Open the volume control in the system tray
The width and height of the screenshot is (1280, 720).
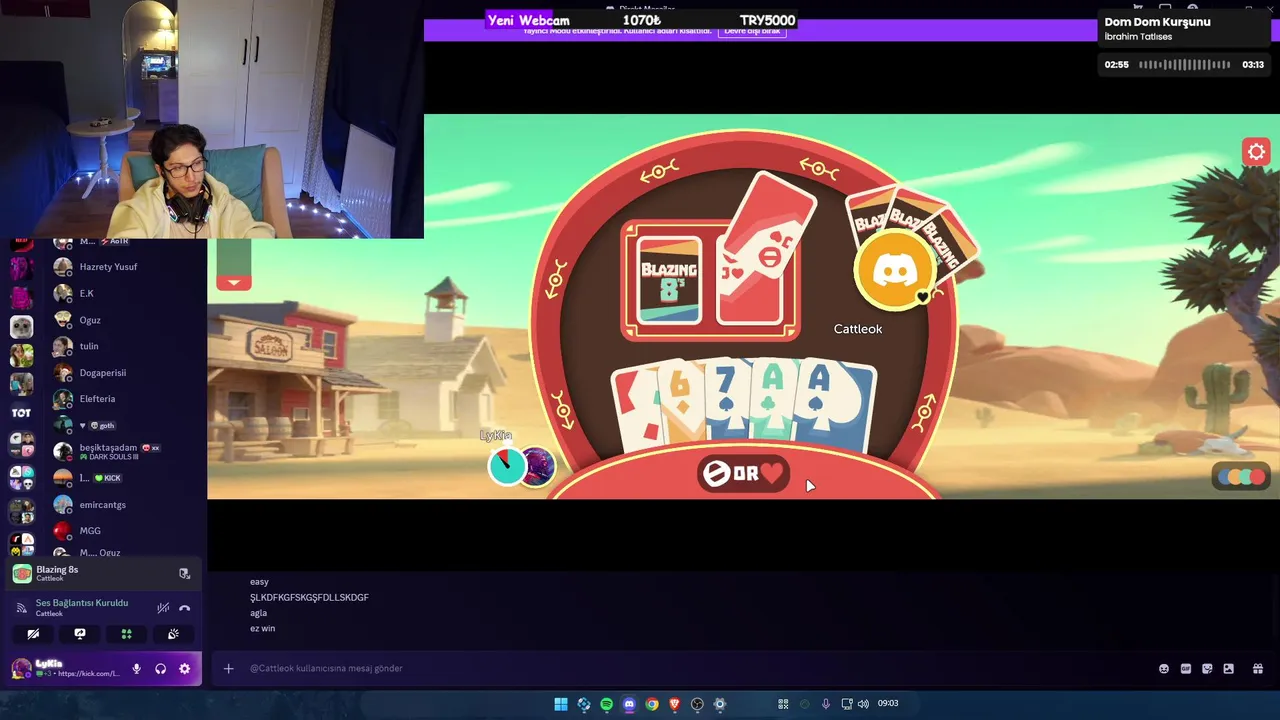pyautogui.click(x=863, y=704)
